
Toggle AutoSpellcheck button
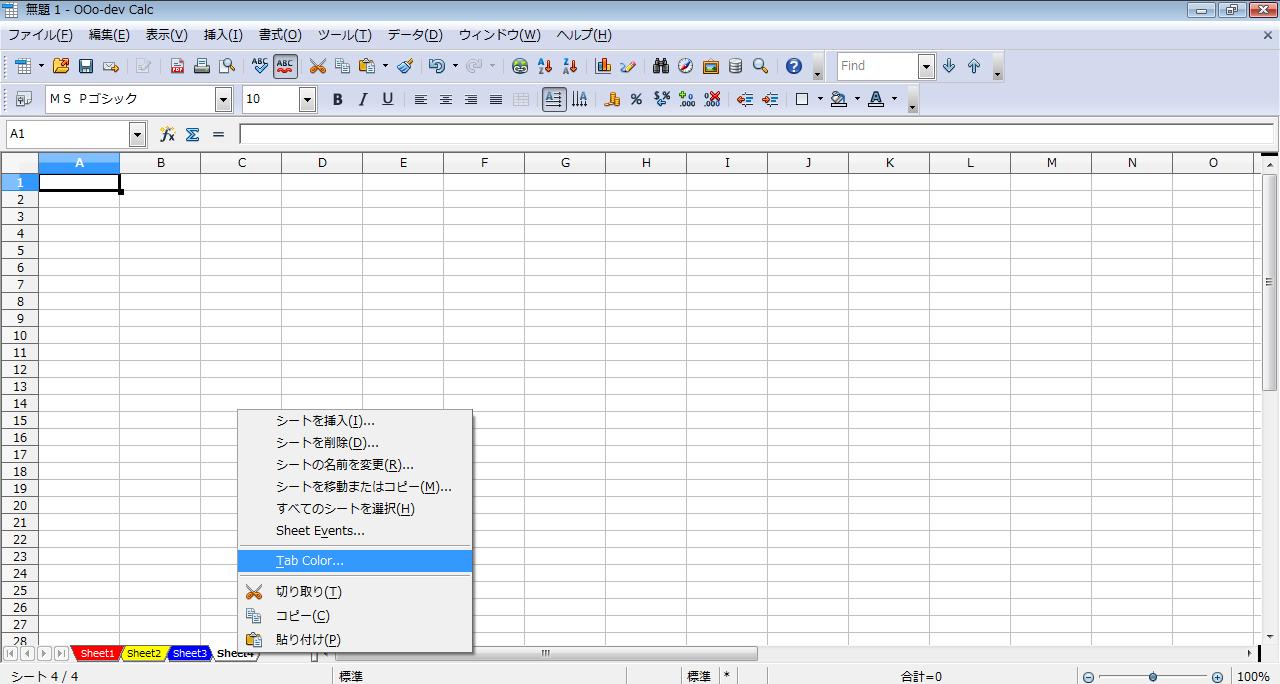click(x=285, y=66)
